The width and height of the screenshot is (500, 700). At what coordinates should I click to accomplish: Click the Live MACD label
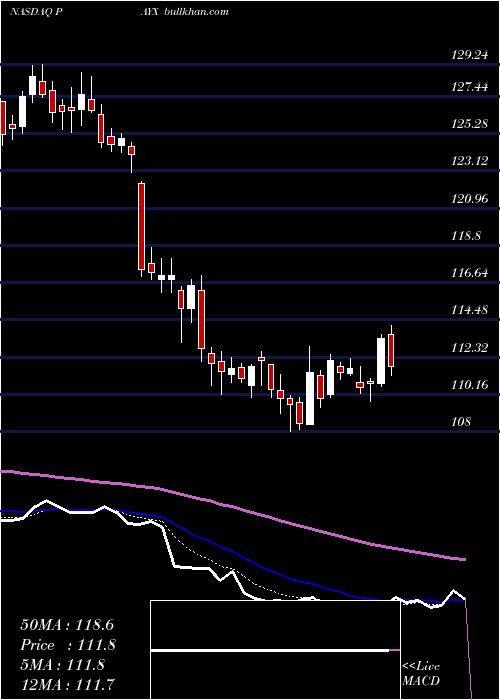pyautogui.click(x=421, y=673)
